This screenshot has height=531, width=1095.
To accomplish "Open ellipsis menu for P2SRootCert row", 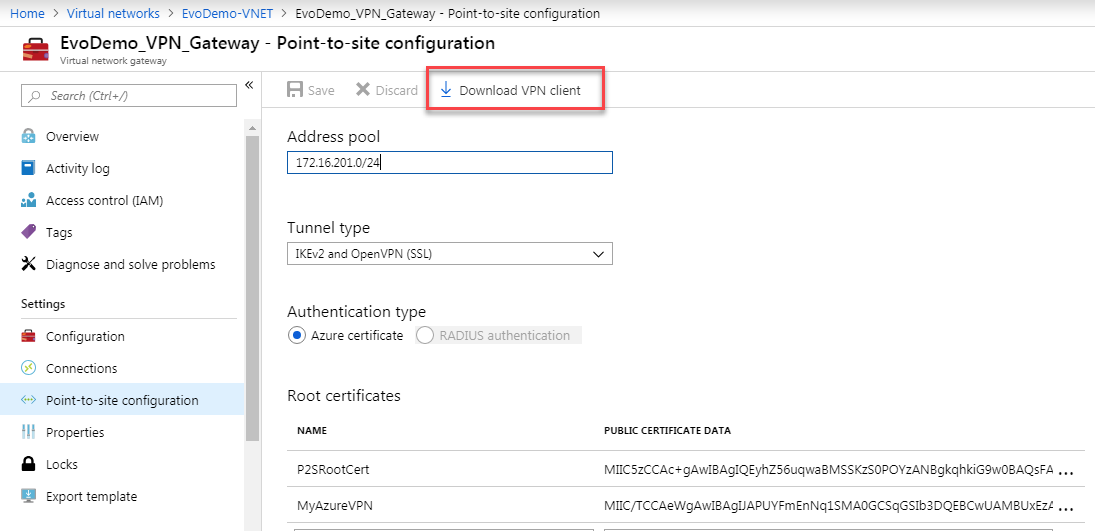I will tap(1066, 473).
